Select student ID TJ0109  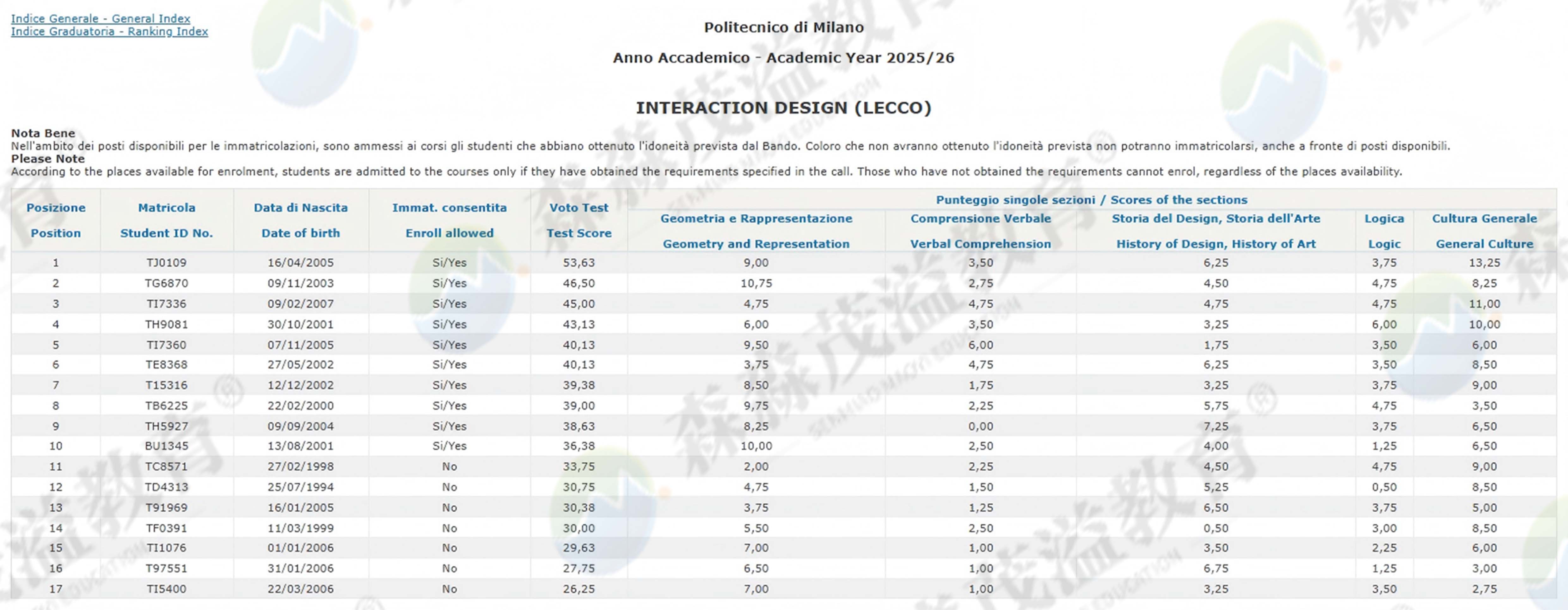(167, 263)
